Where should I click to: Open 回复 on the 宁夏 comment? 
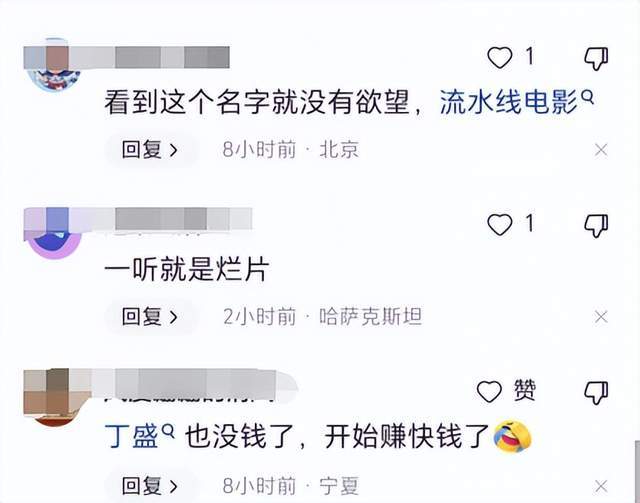point(150,486)
